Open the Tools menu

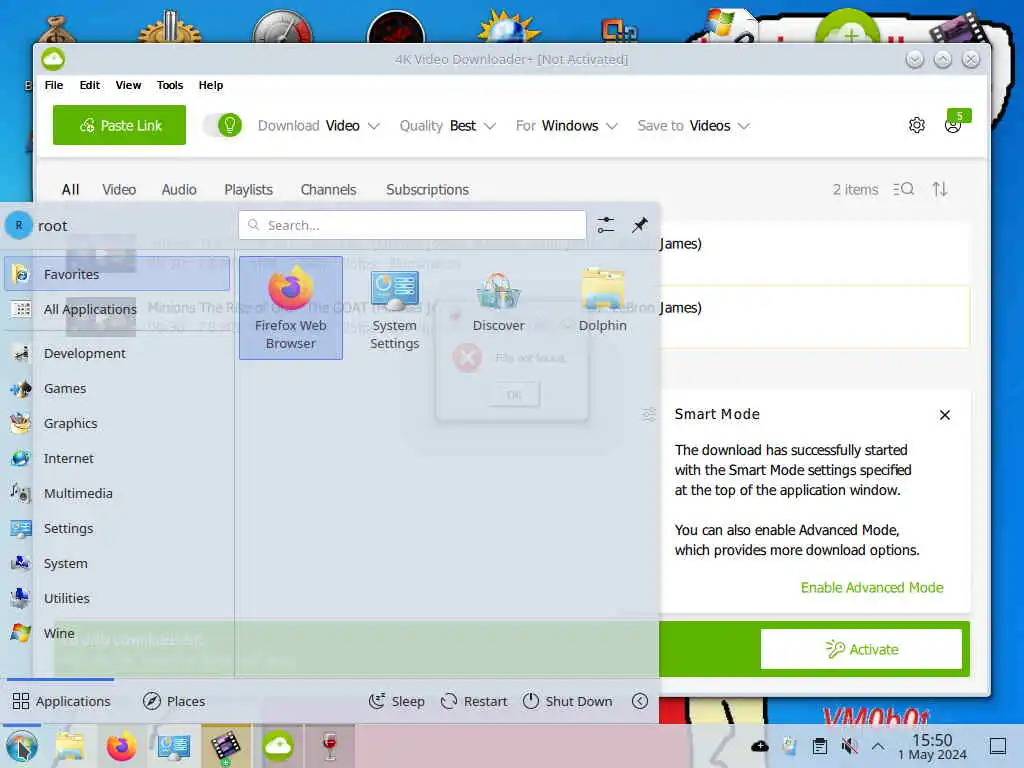pyautogui.click(x=170, y=85)
